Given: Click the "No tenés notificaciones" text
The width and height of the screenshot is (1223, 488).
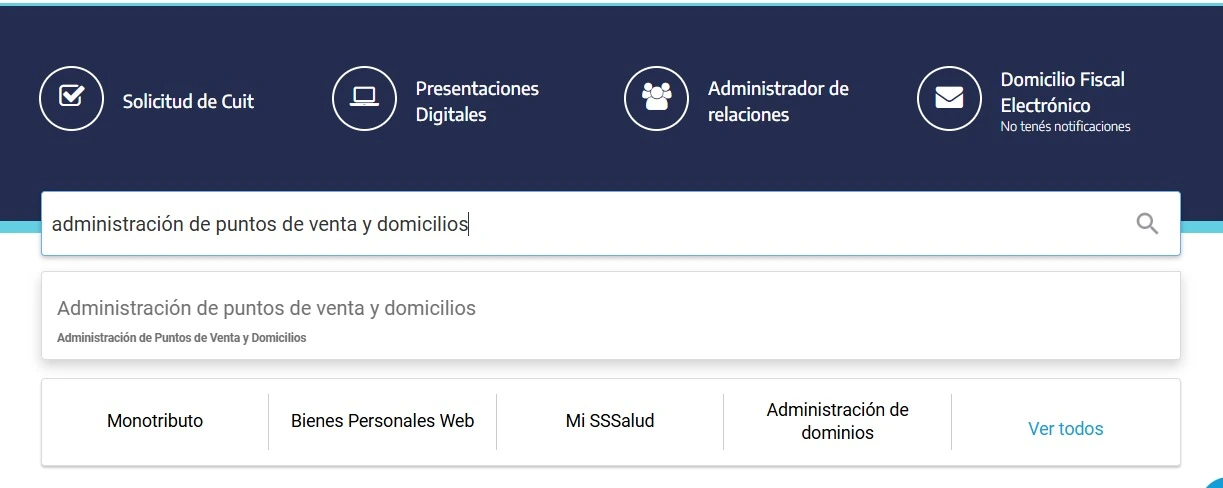Looking at the screenshot, I should pyautogui.click(x=1065, y=127).
